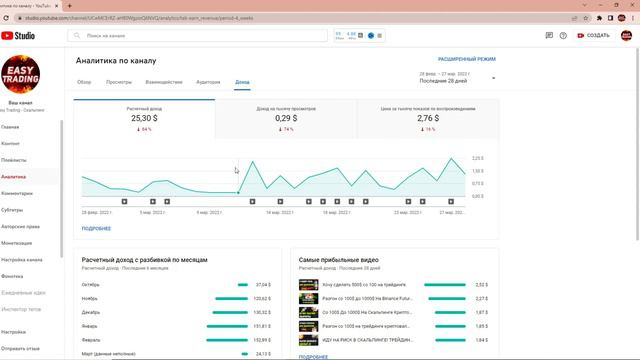
Task: Click the main page vertical scrollbar
Action: pyautogui.click(x=637, y=144)
